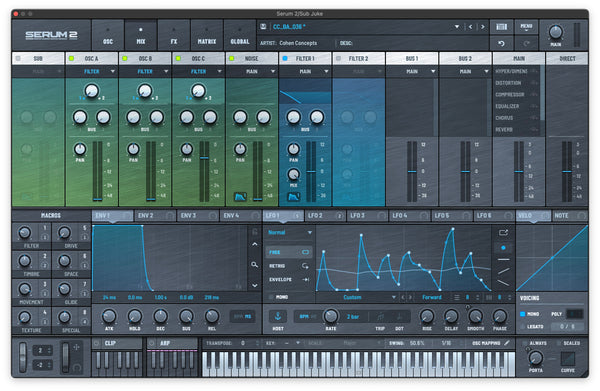Click the FREE LFO mode button

point(289,252)
